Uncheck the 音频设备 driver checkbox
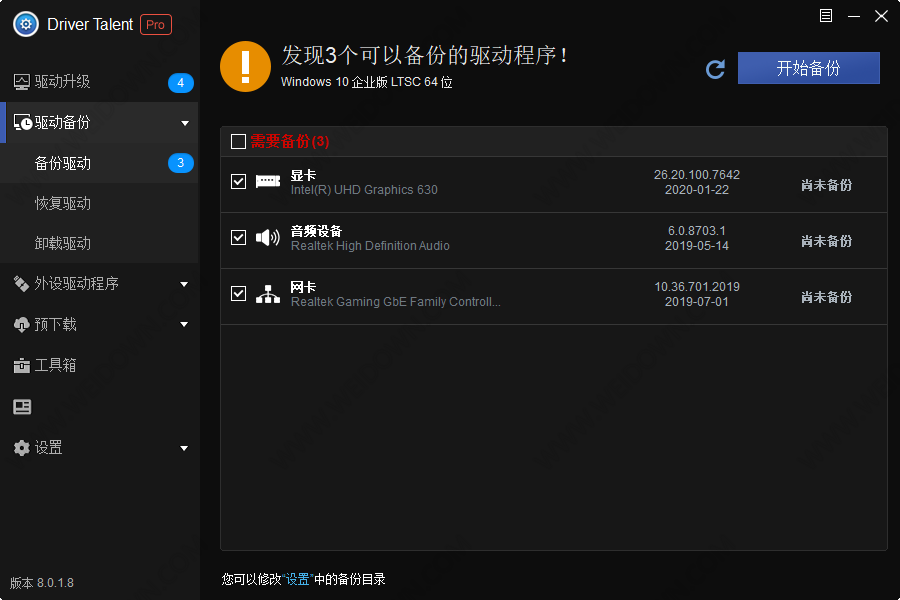The width and height of the screenshot is (900, 600). 238,237
